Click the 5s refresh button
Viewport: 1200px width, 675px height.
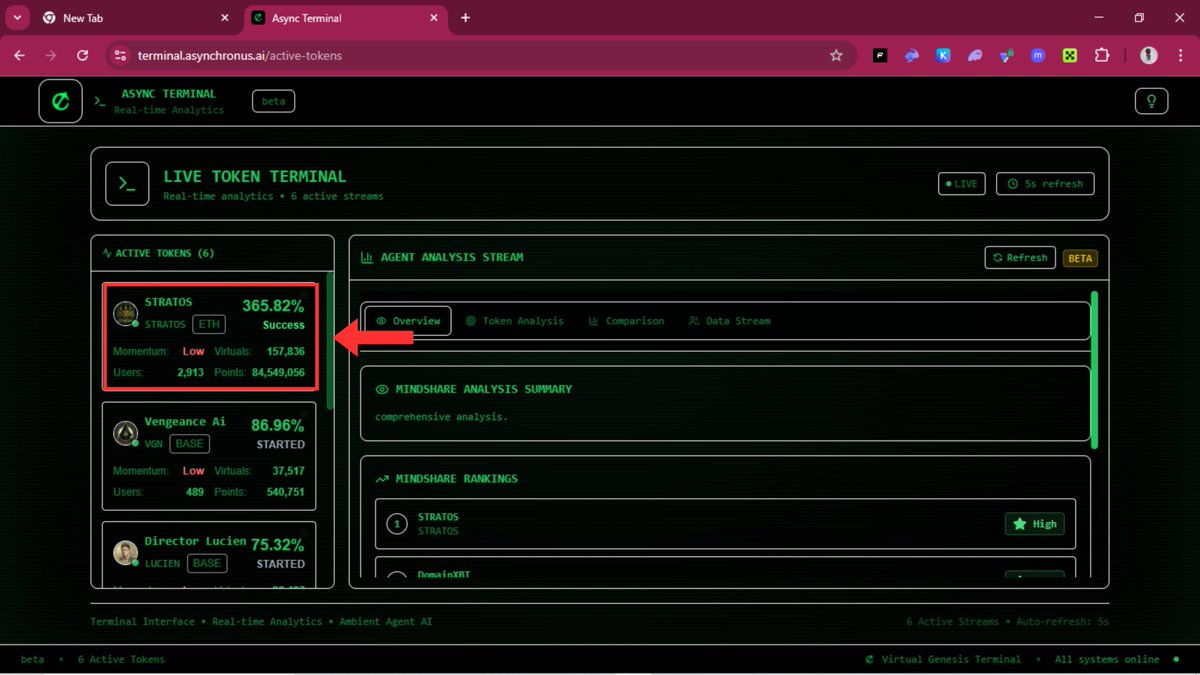(x=1045, y=184)
